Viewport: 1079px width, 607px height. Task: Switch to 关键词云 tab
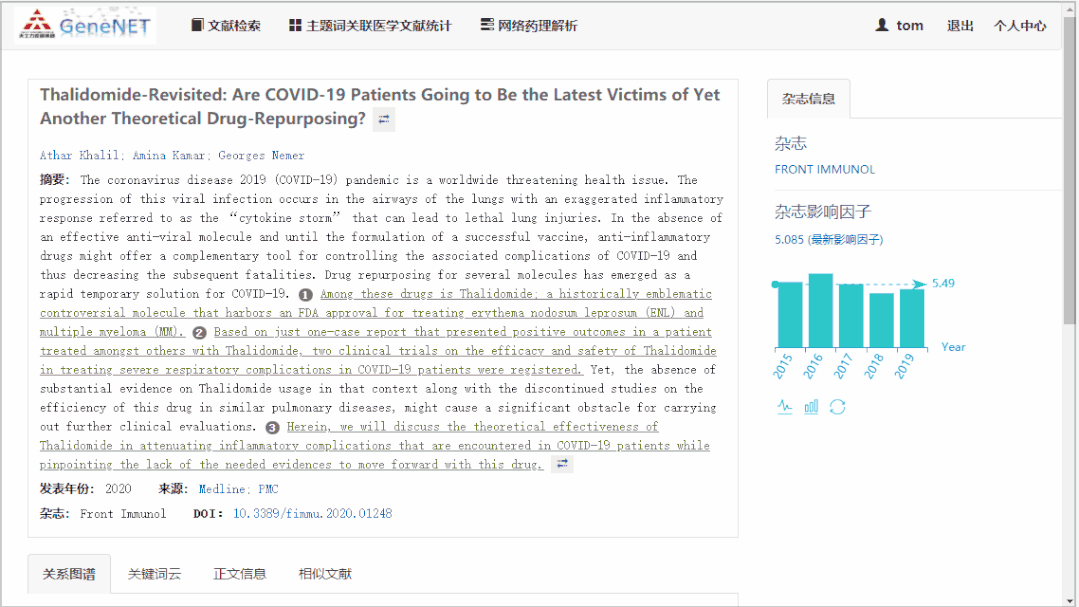coord(154,574)
